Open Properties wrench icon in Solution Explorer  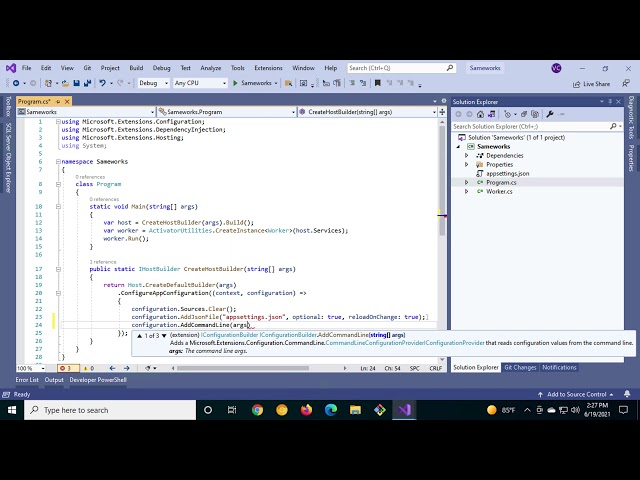coord(550,114)
